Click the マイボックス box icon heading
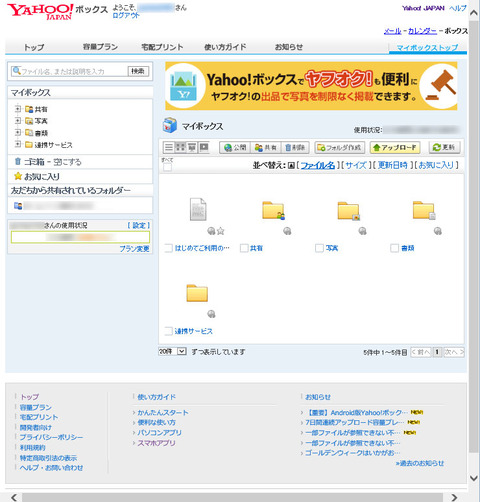The height and width of the screenshot is (502, 480). [x=170, y=125]
